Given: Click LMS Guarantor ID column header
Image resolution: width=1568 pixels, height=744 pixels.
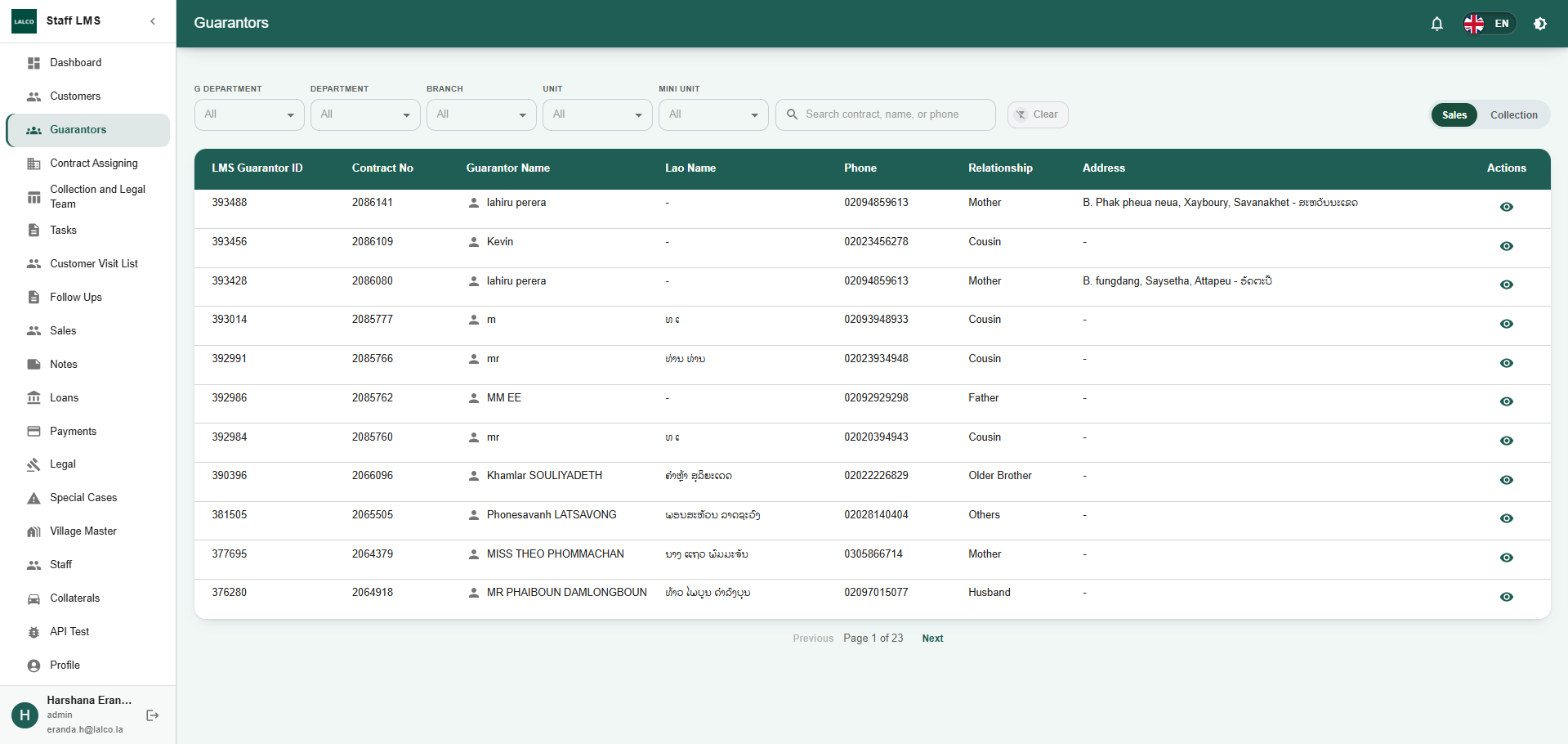Looking at the screenshot, I should pos(257,168).
